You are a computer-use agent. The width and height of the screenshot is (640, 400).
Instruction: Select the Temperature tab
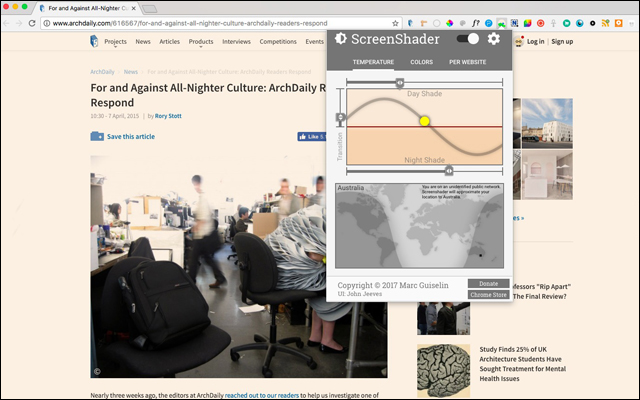372,62
